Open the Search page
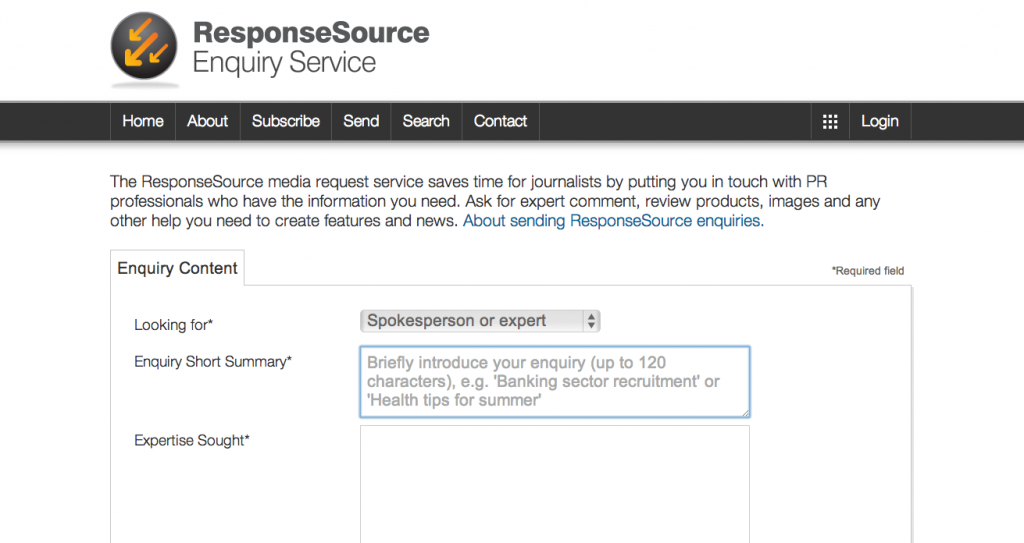 pos(426,122)
